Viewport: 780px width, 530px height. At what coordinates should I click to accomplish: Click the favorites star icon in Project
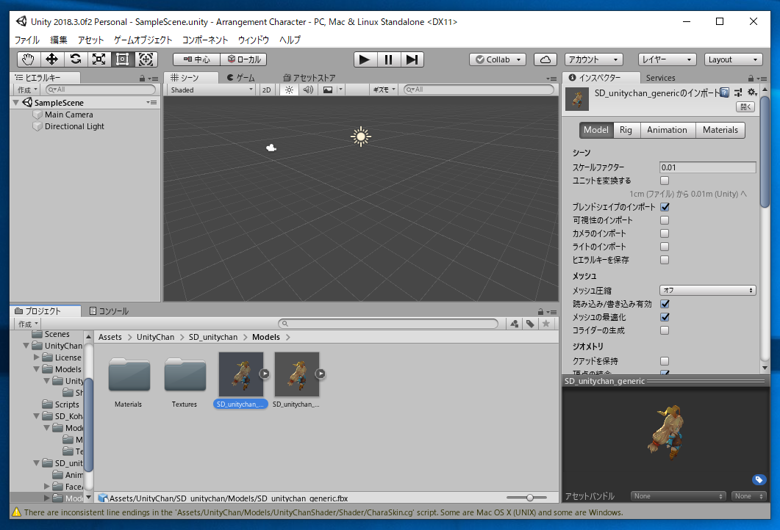546,324
